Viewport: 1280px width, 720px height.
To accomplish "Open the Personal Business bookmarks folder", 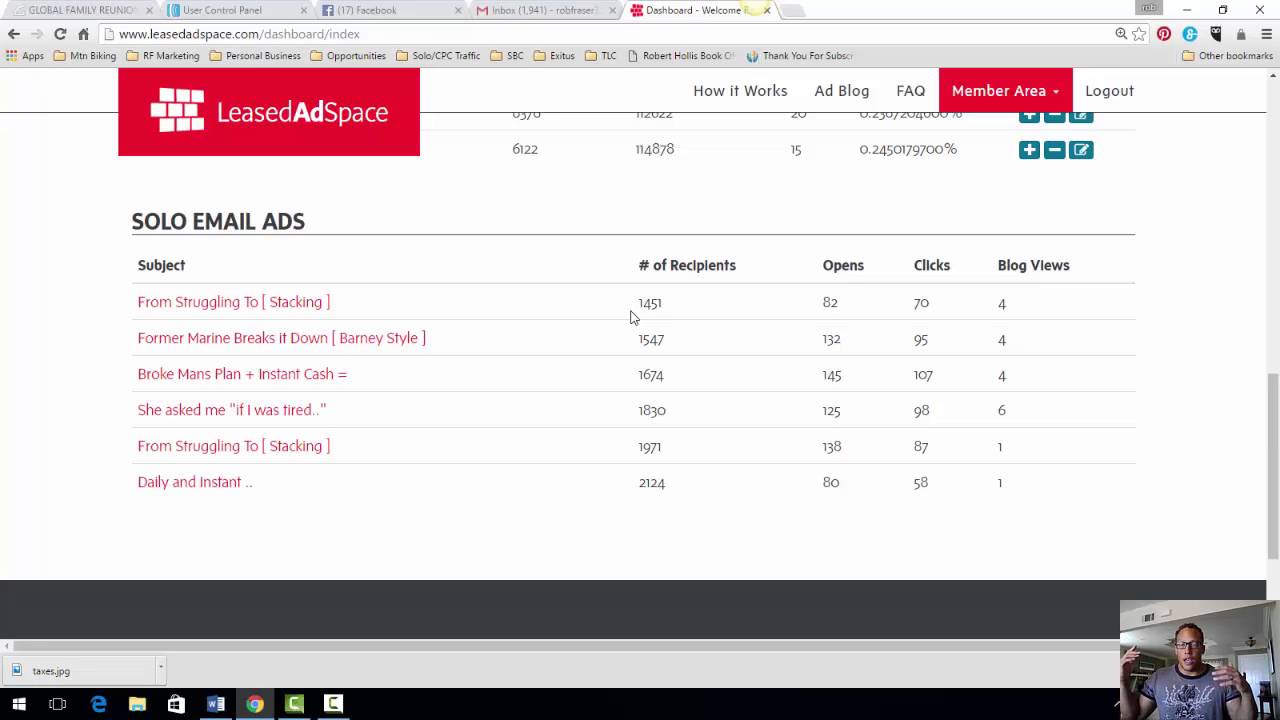I will click(x=255, y=56).
